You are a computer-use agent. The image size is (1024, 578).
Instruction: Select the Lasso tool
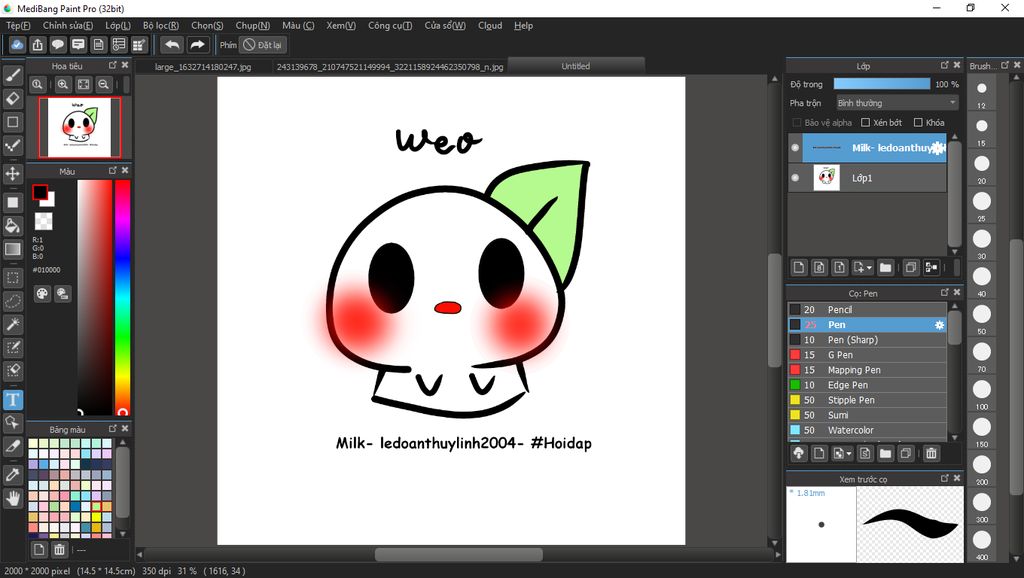pyautogui.click(x=13, y=302)
